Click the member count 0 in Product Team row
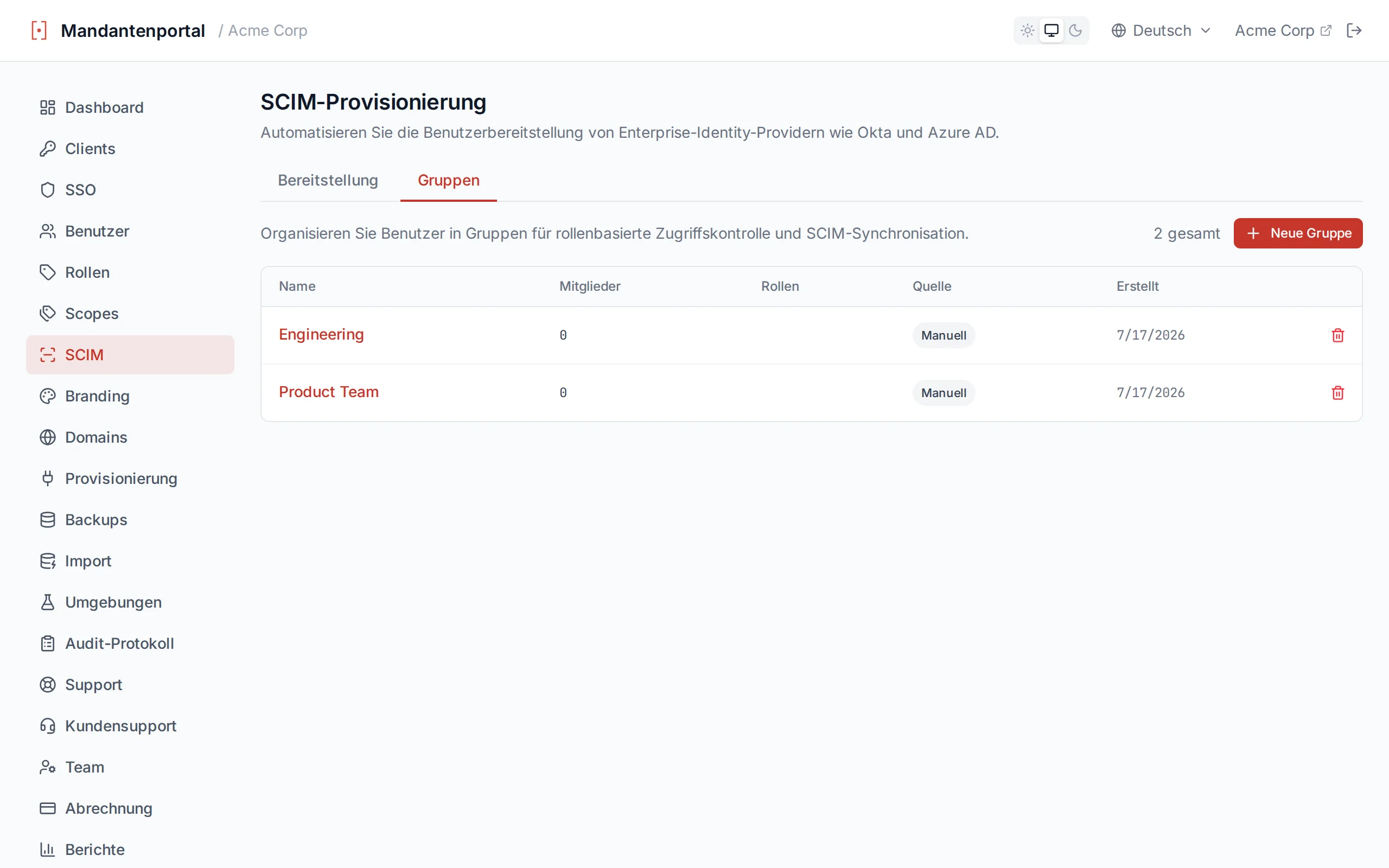The height and width of the screenshot is (868, 1389). pyautogui.click(x=563, y=393)
